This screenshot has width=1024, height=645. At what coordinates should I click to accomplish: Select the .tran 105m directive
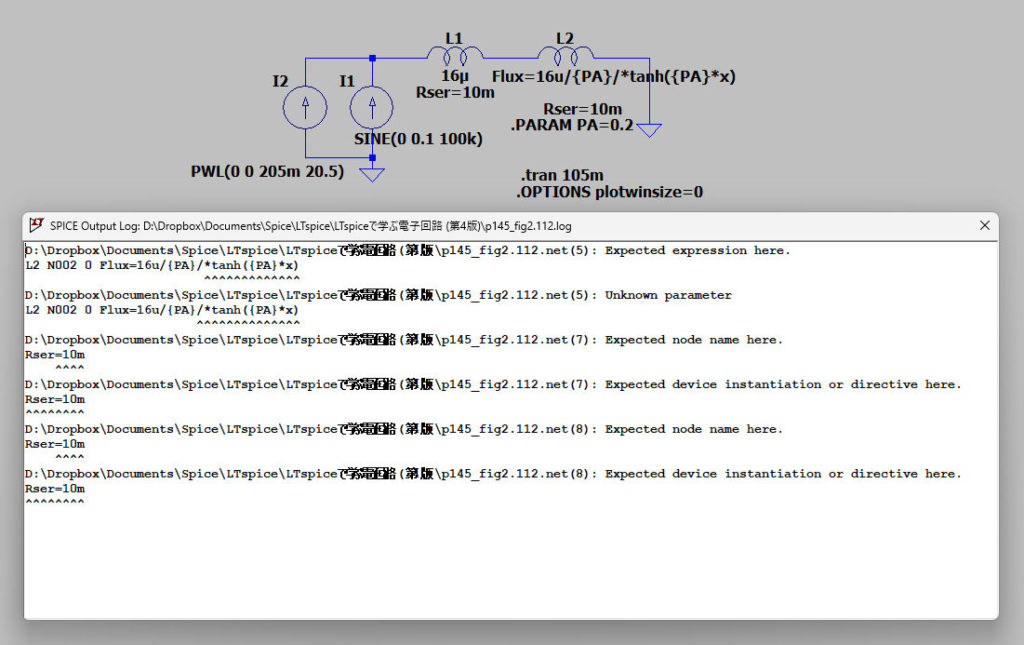pyautogui.click(x=562, y=175)
